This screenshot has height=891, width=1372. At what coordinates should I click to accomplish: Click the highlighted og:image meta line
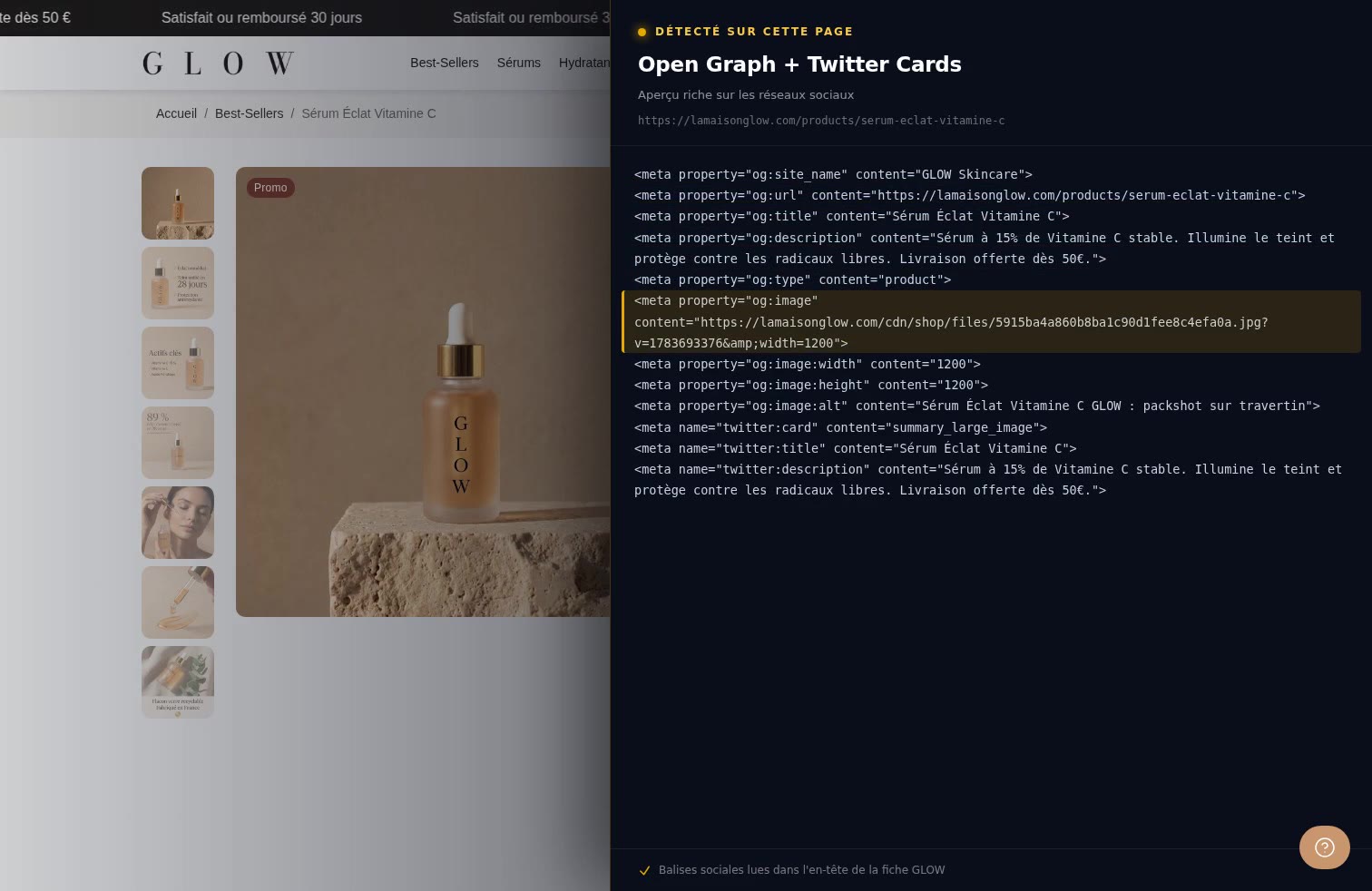click(x=991, y=322)
